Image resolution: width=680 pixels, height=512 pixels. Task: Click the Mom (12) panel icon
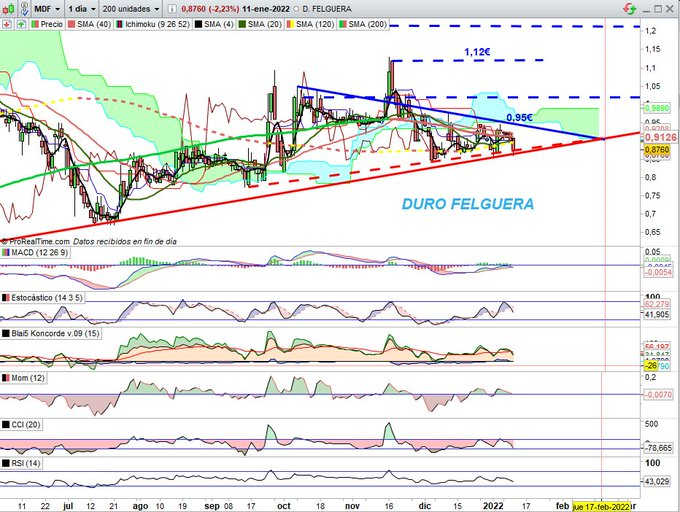(6, 378)
